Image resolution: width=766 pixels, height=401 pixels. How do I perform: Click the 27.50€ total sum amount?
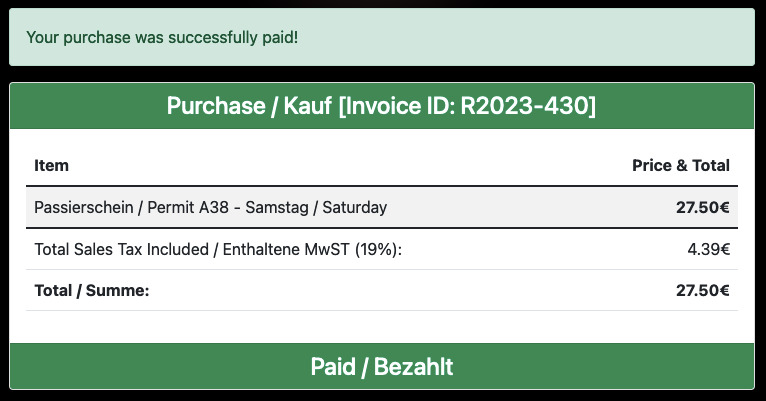tap(702, 291)
